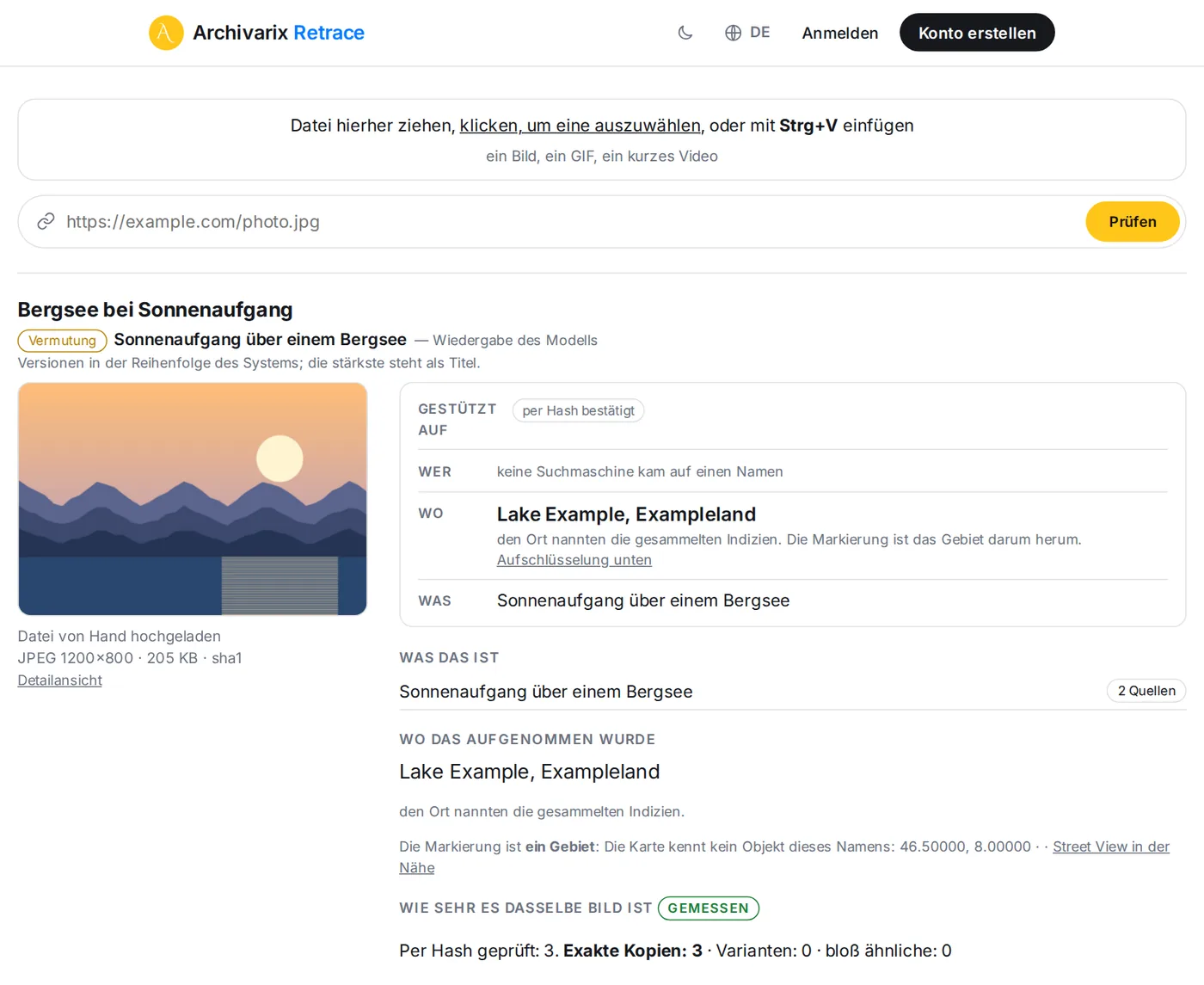Click 'Sonnenaufgang über einem Bergsee' in WAS row
1204x985 pixels.
[643, 600]
